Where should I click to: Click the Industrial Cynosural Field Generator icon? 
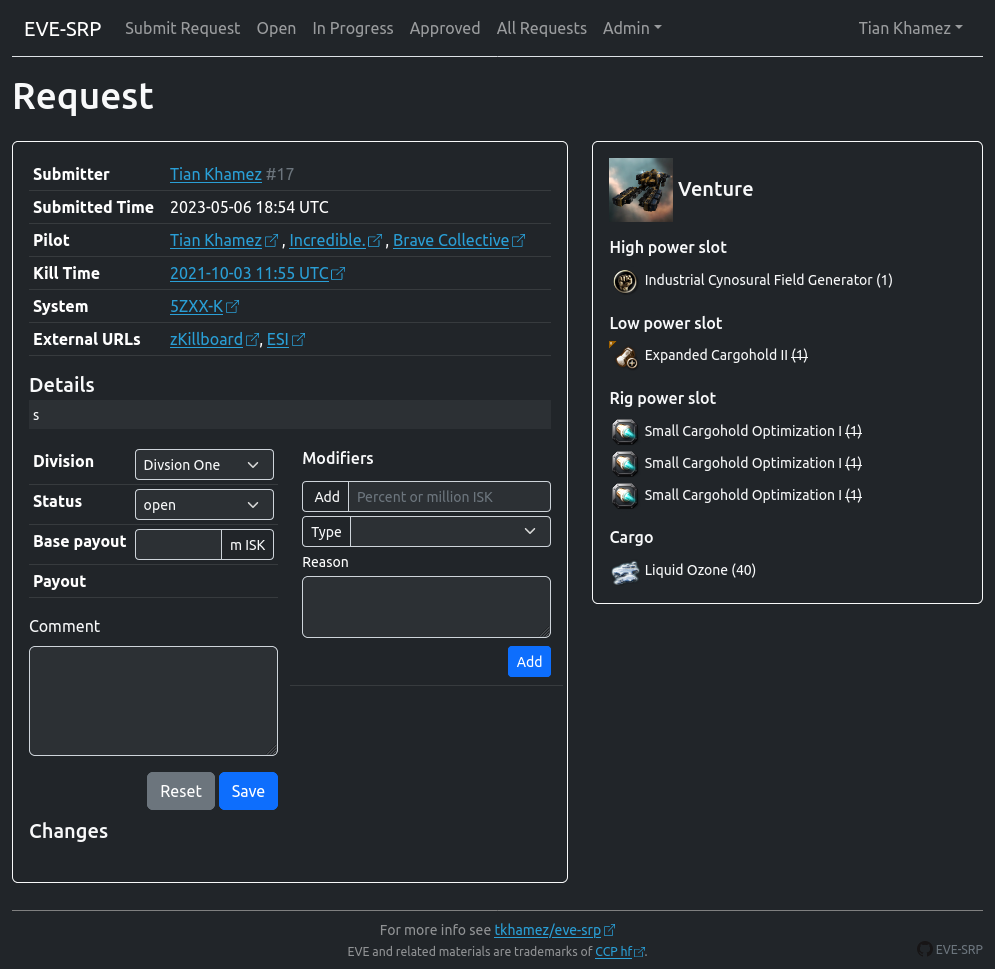coord(624,280)
